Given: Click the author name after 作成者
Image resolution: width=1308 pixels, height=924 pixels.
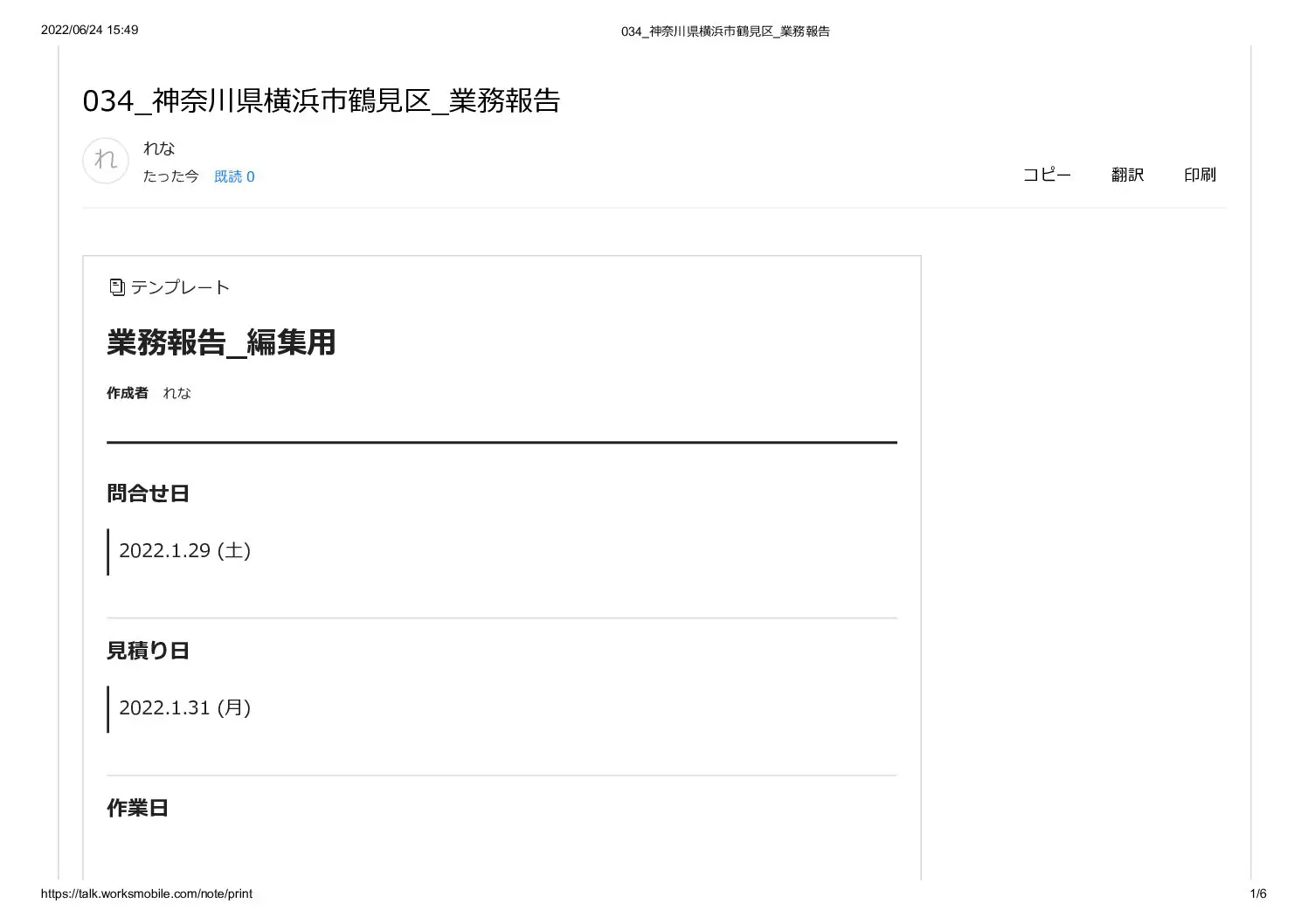Looking at the screenshot, I should [x=176, y=393].
